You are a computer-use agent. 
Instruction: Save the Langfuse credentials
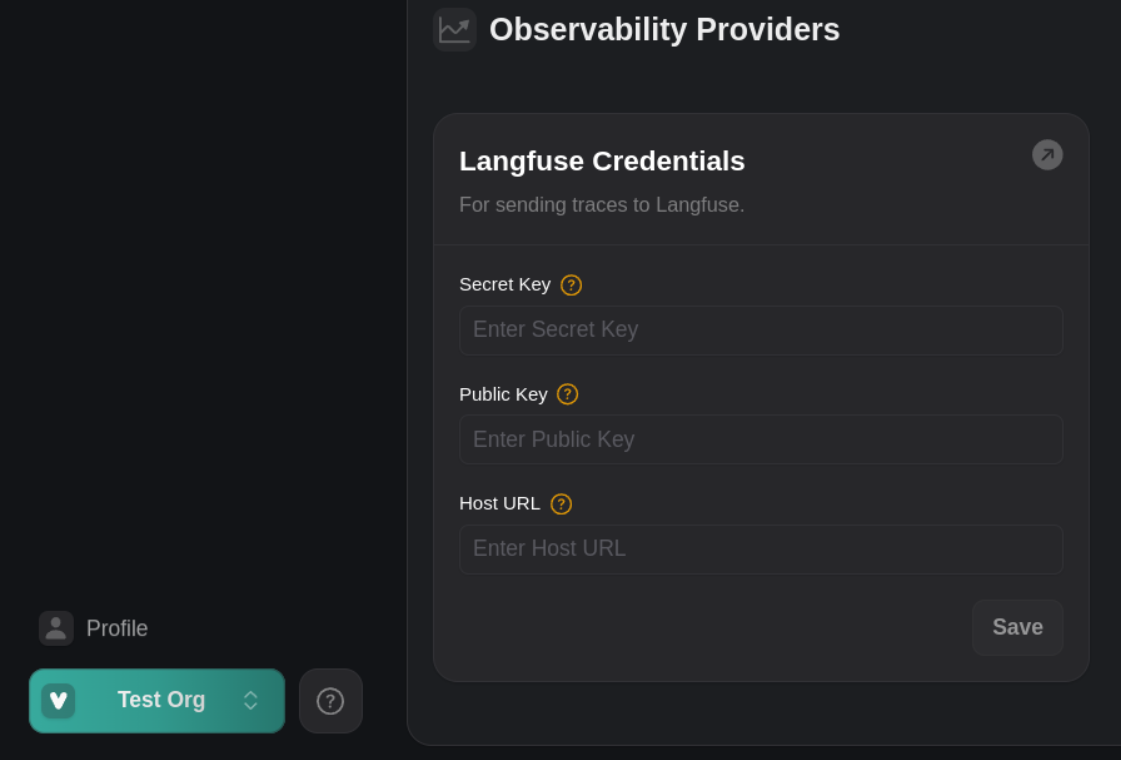[1017, 627]
